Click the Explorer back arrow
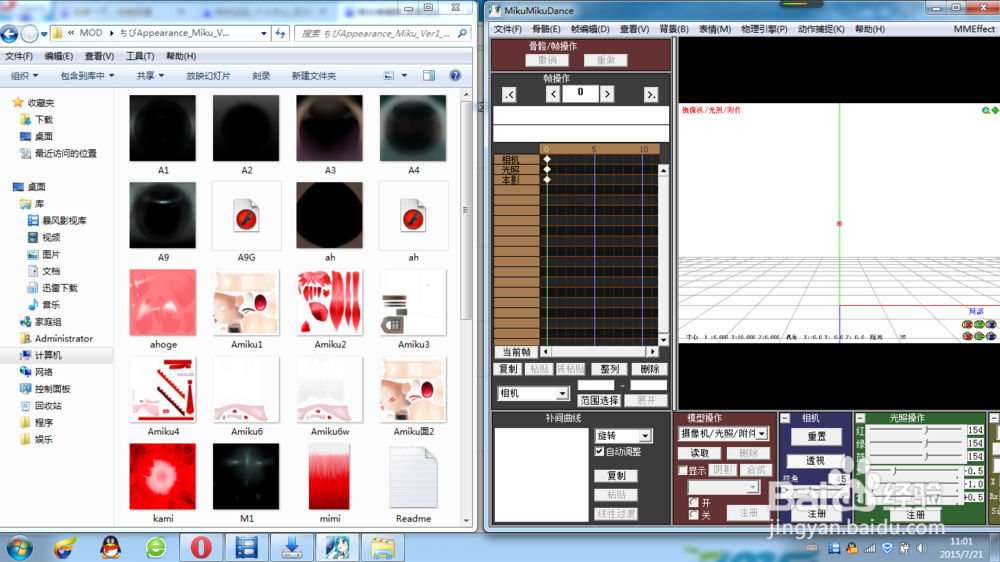The height and width of the screenshot is (562, 1000). click(10, 33)
